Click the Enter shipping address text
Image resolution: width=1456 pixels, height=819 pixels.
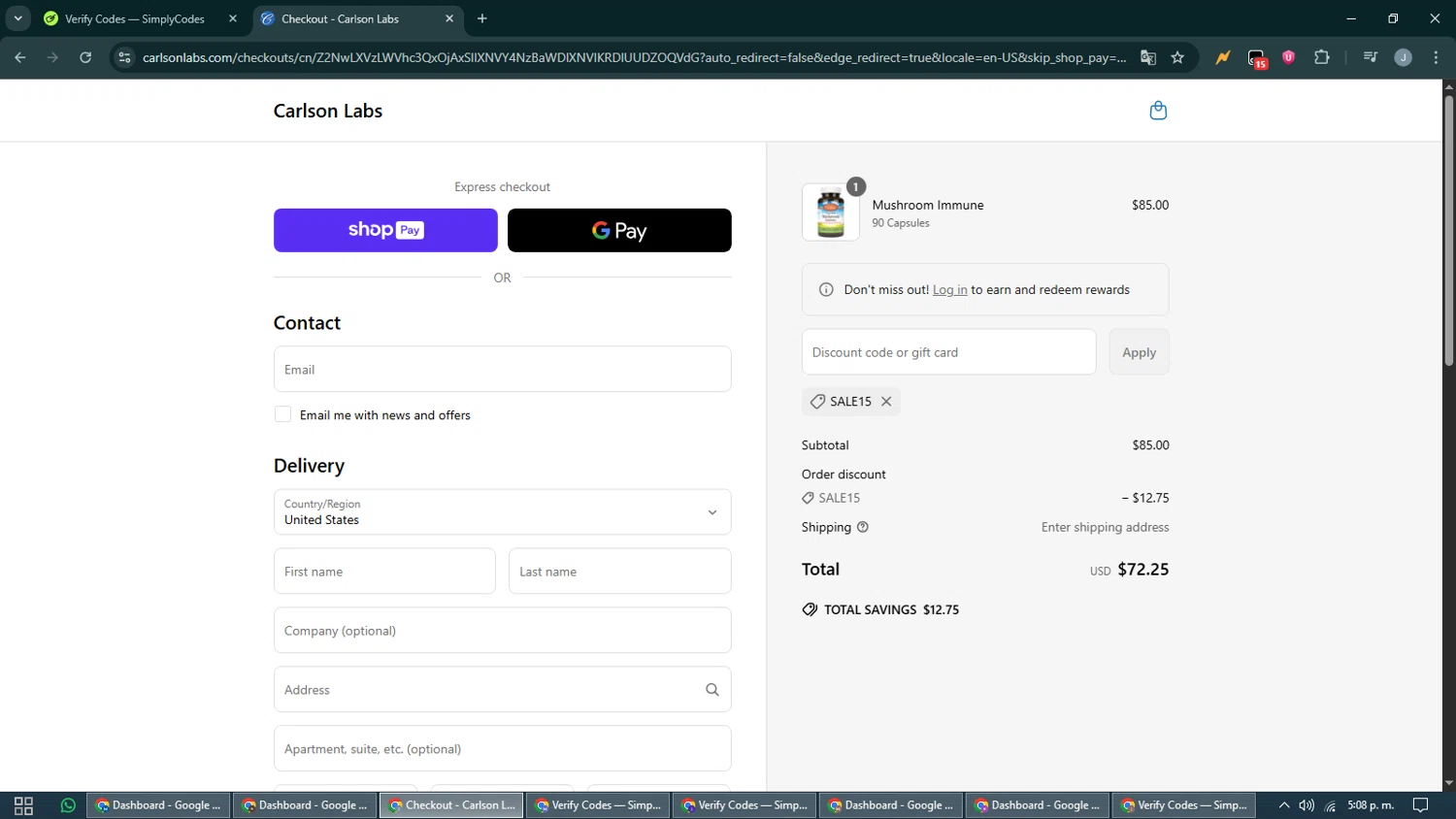tap(1105, 527)
